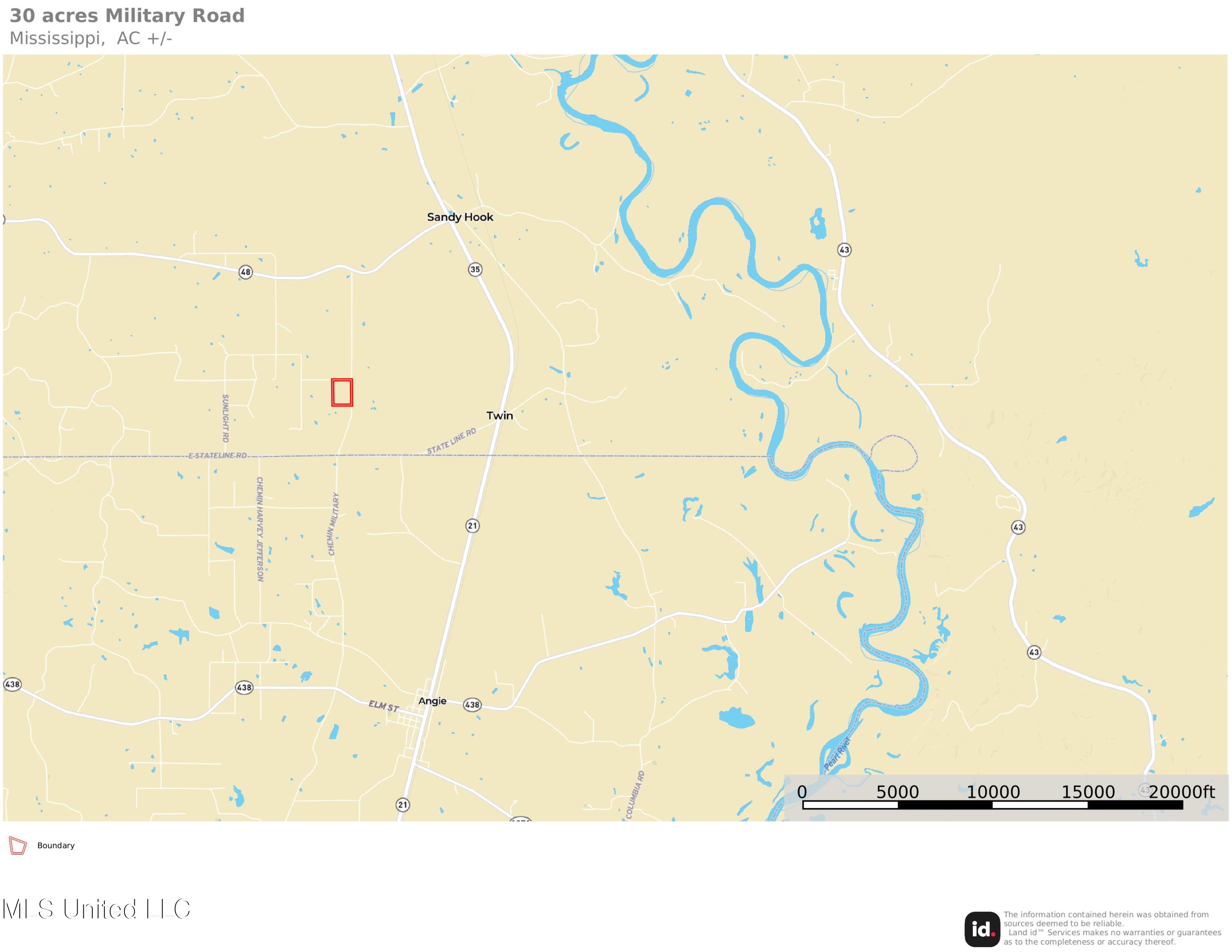1232x952 pixels.
Task: Select the red parcel boundary rectangle
Action: (x=342, y=392)
